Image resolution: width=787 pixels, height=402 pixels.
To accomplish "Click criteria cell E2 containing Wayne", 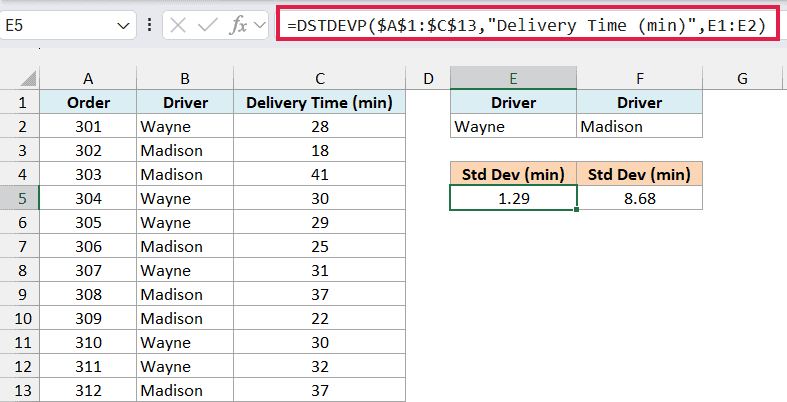I will tap(513, 126).
